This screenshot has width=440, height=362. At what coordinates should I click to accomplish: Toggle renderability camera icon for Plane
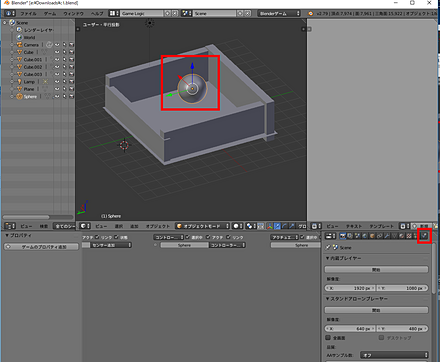71,89
